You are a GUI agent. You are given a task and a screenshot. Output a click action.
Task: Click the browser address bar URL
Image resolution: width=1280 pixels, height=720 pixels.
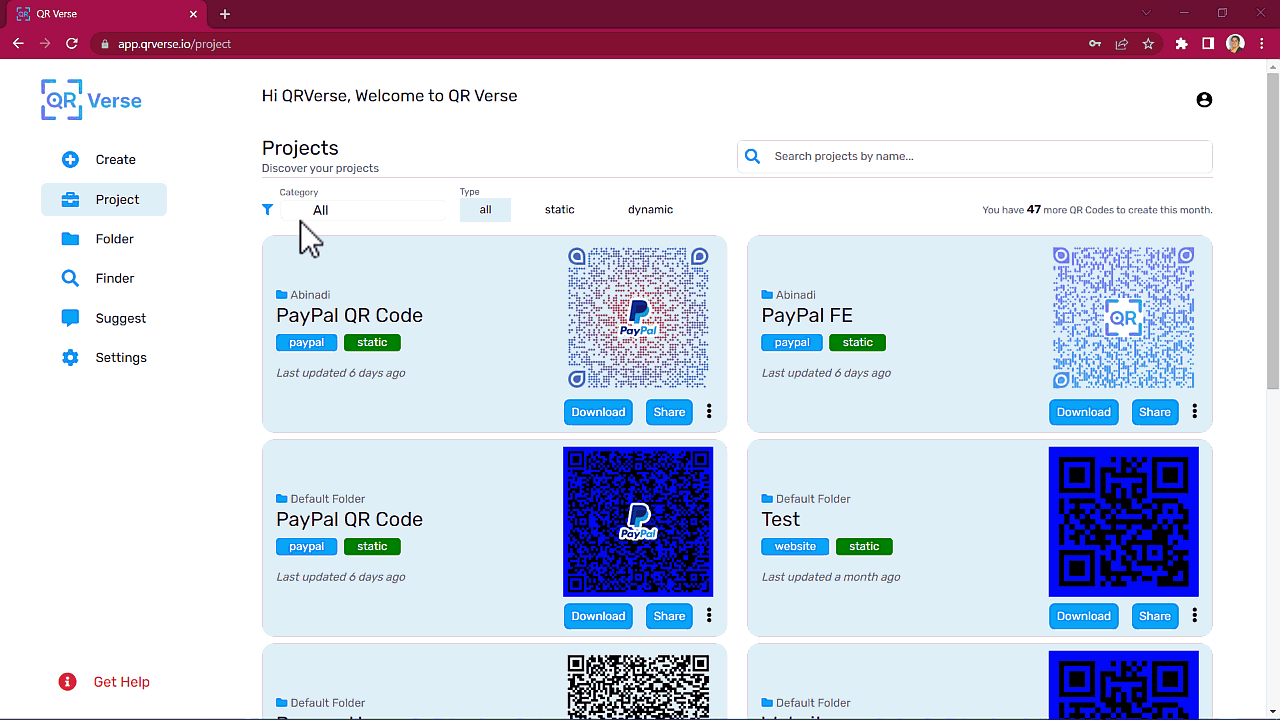tap(174, 44)
